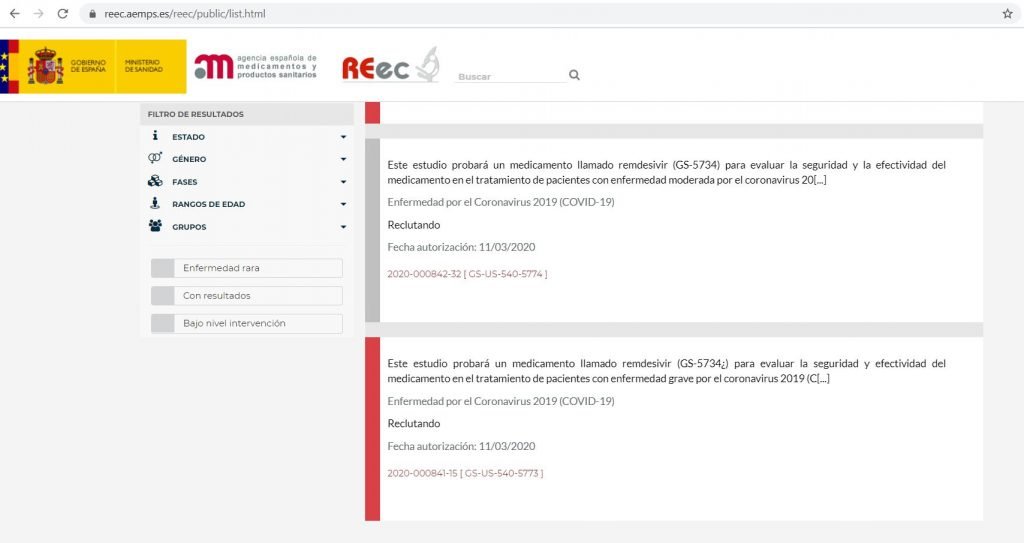Bookmark this page with star icon
This screenshot has width=1024, height=543.
click(1007, 14)
